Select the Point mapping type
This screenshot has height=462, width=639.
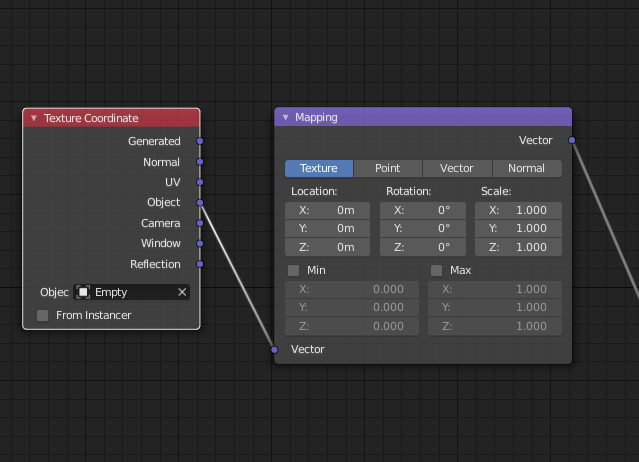coord(388,168)
